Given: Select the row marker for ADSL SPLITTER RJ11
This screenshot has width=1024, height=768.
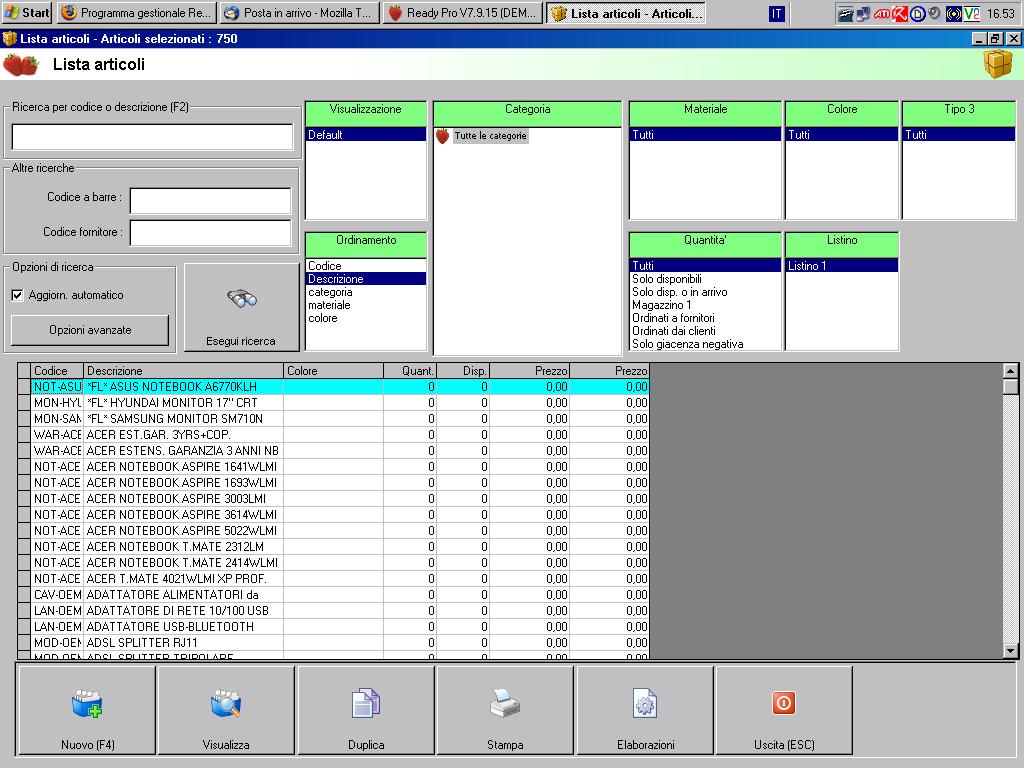Looking at the screenshot, I should pos(24,643).
